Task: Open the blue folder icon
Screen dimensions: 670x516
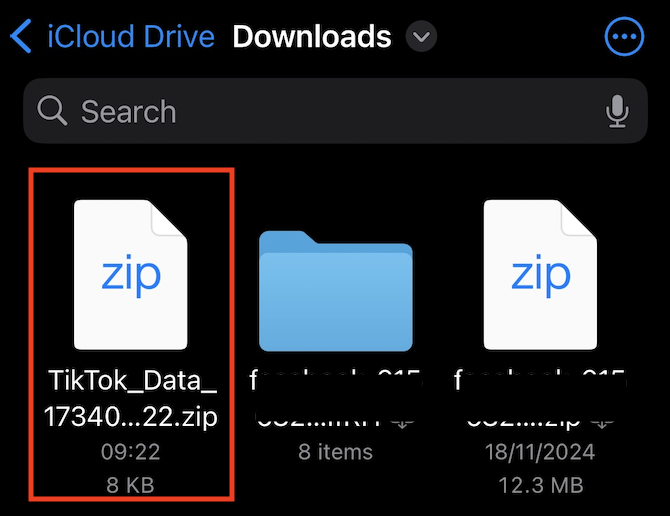Action: (x=335, y=290)
